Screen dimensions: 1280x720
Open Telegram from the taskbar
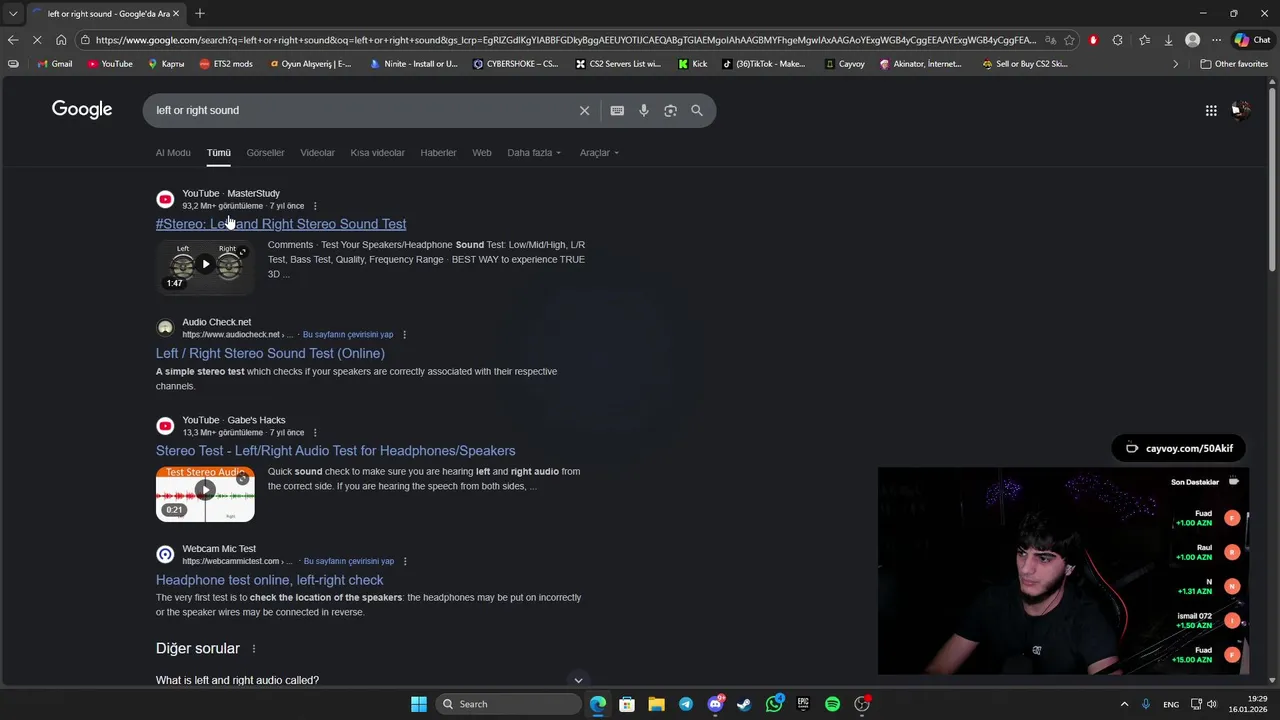pyautogui.click(x=686, y=704)
